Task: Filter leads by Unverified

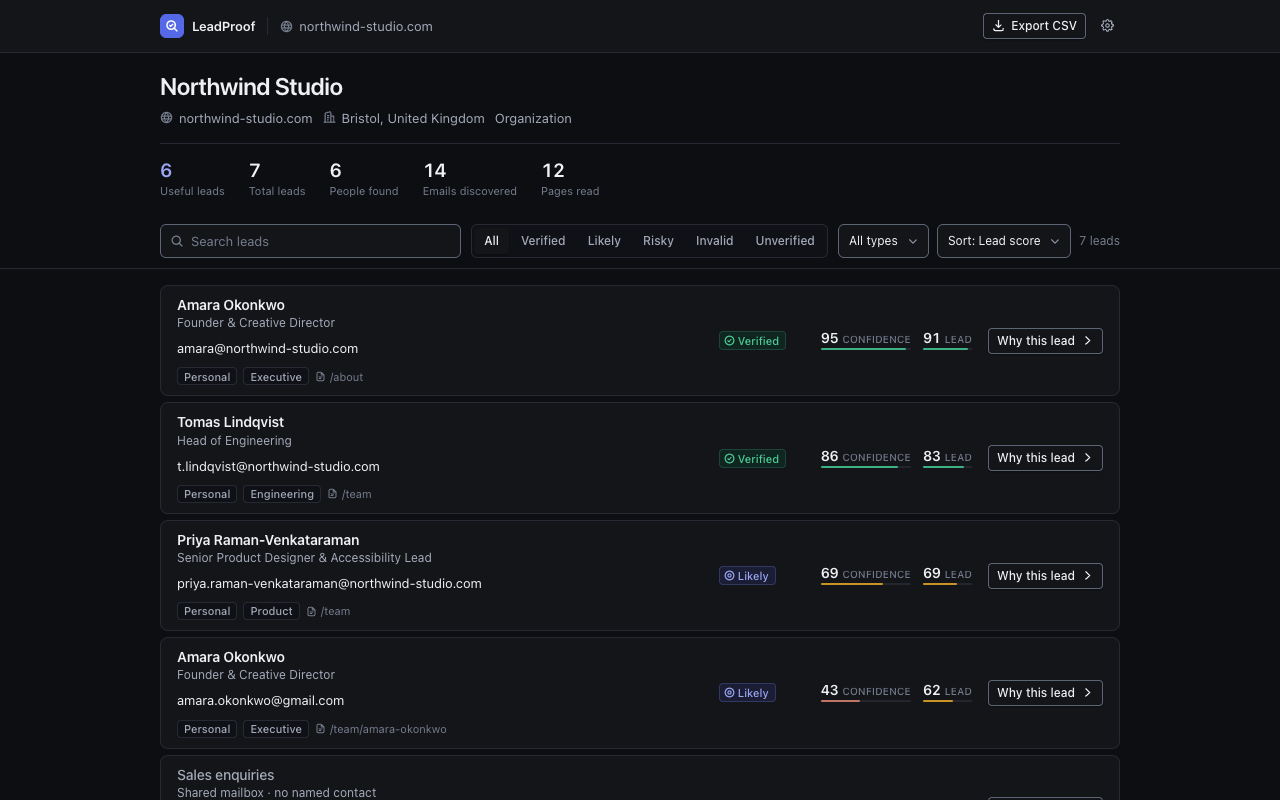Action: click(x=785, y=241)
